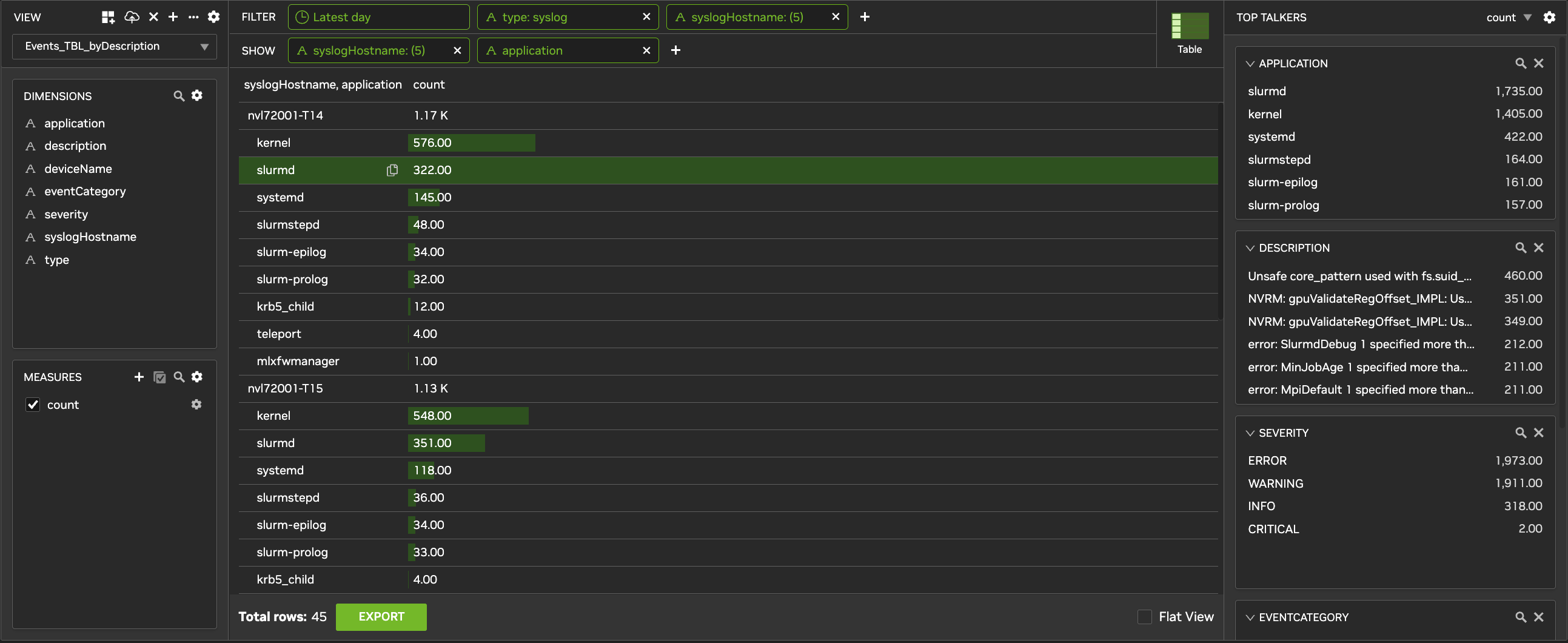Remove the type: syslog filter chip

[646, 17]
